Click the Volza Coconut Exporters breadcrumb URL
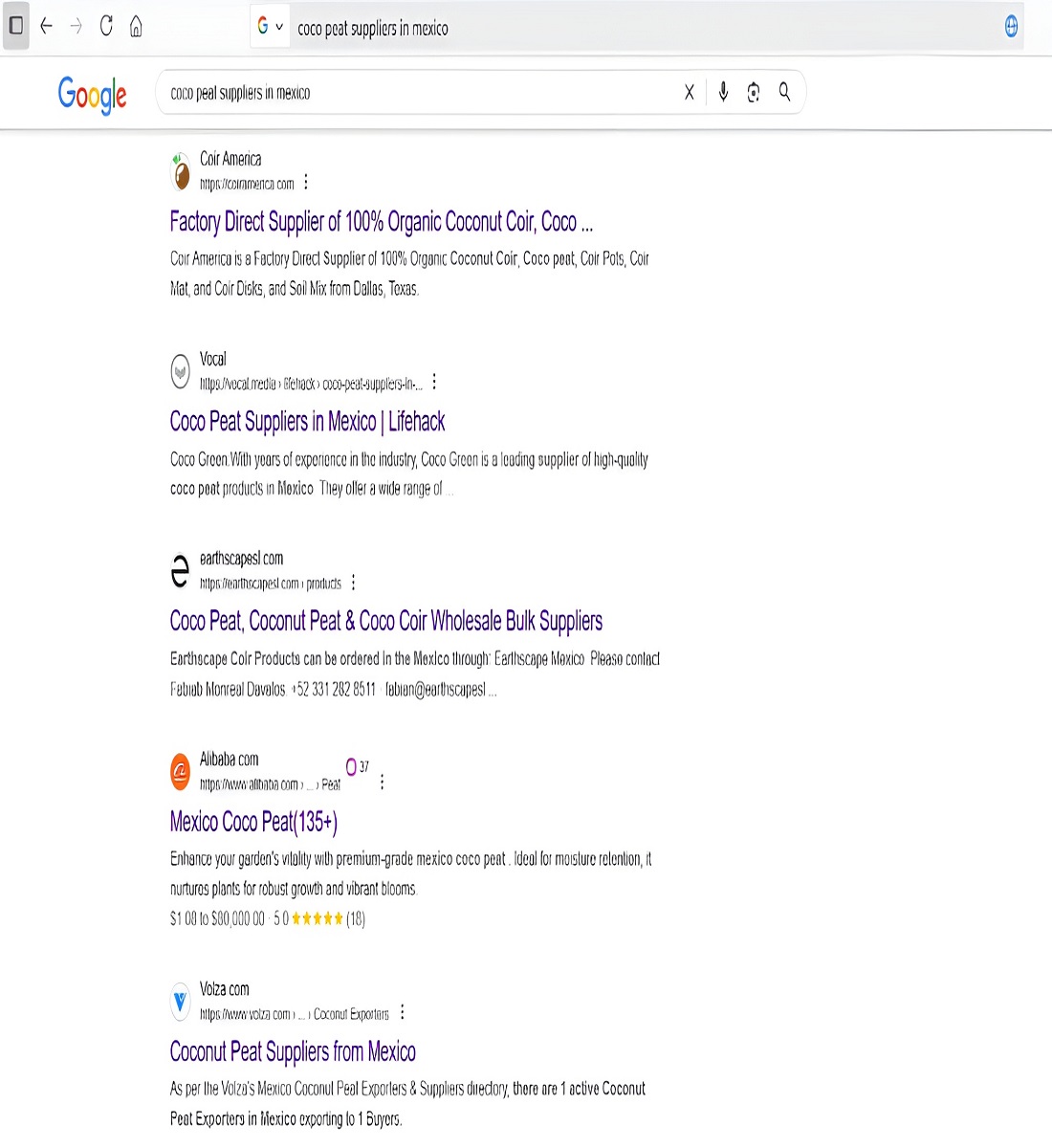The image size is (1052, 1148). coord(295,1013)
